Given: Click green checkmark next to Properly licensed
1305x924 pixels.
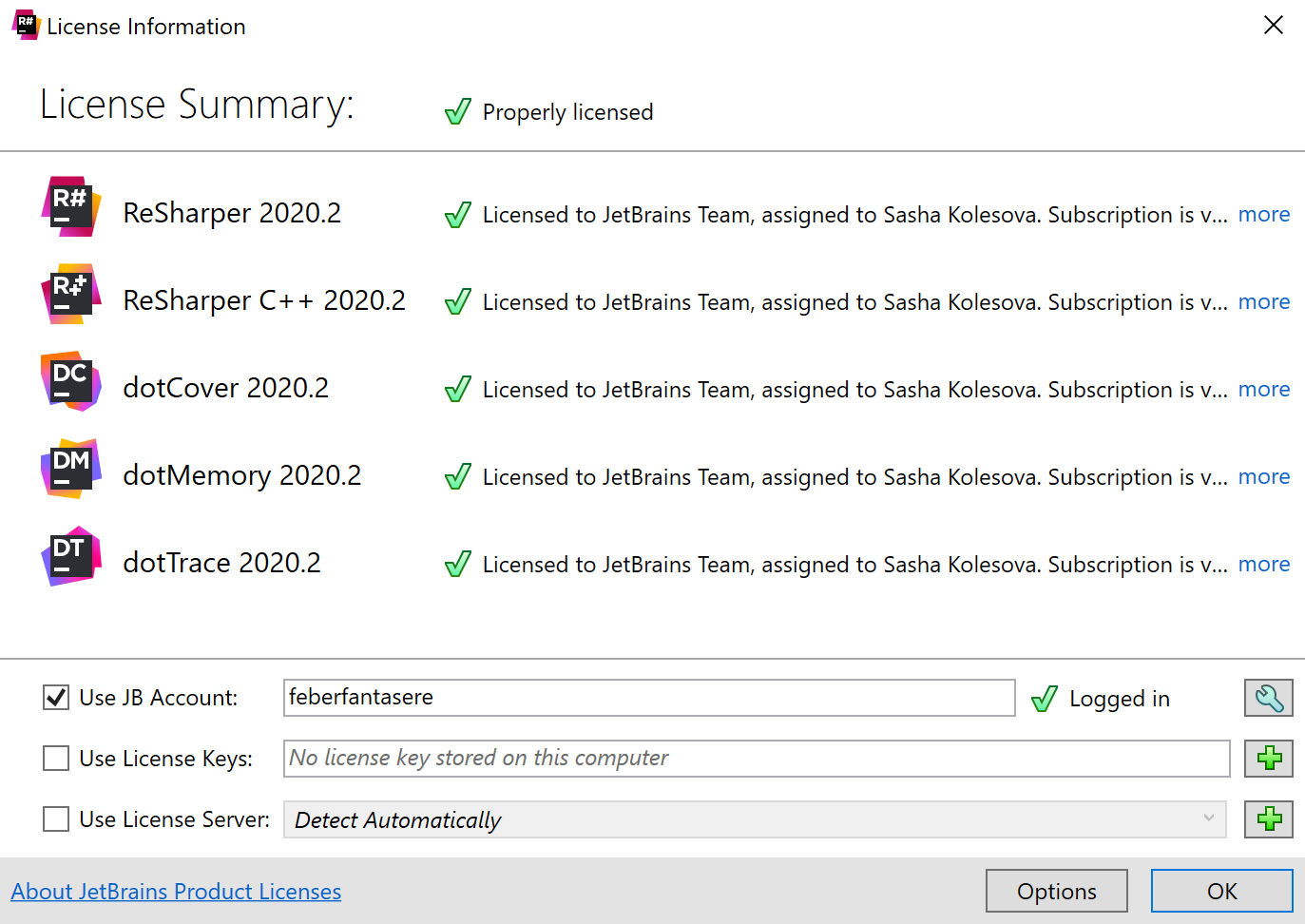Looking at the screenshot, I should [458, 112].
